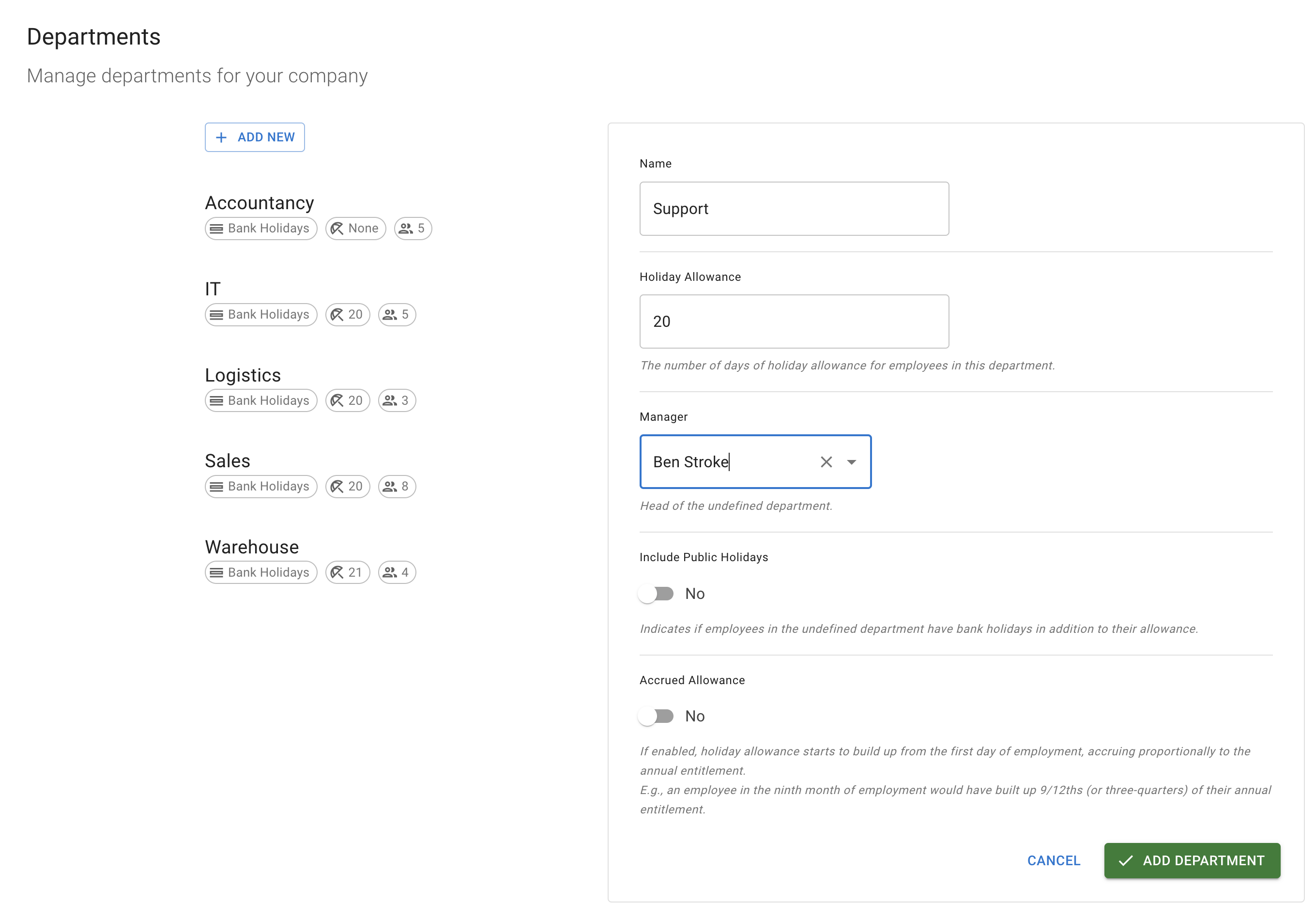The image size is (1316, 918).
Task: Open manager options for Ben Stroke field
Action: 852,462
